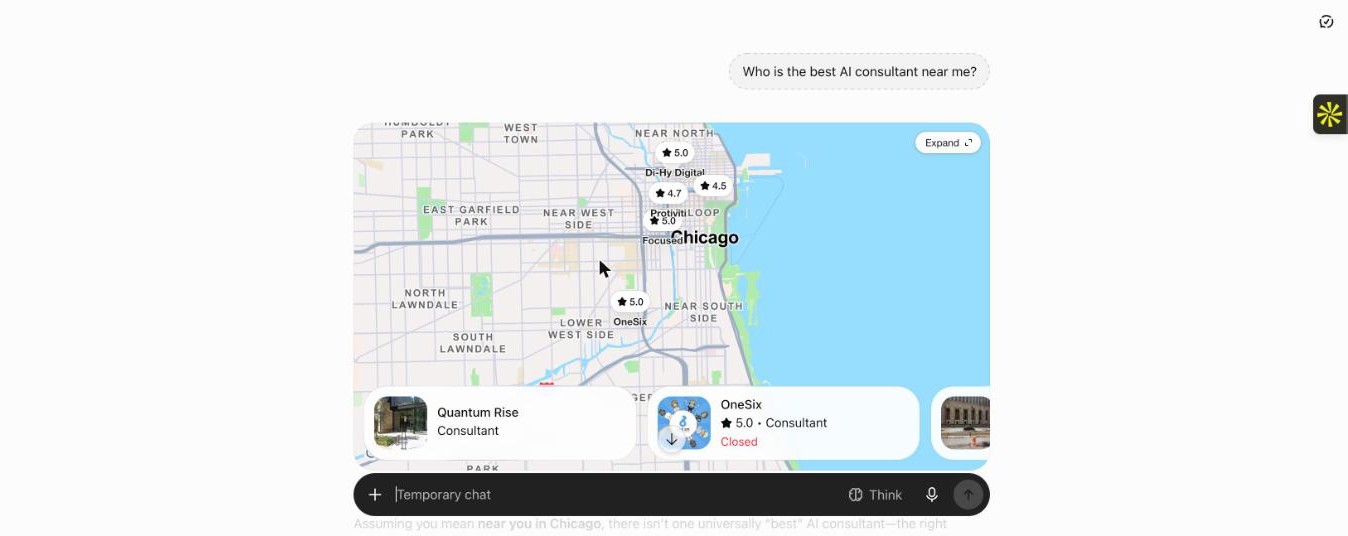Image resolution: width=1348 pixels, height=536 pixels.
Task: Click the NEAR NORTH map label
Action: click(x=674, y=133)
